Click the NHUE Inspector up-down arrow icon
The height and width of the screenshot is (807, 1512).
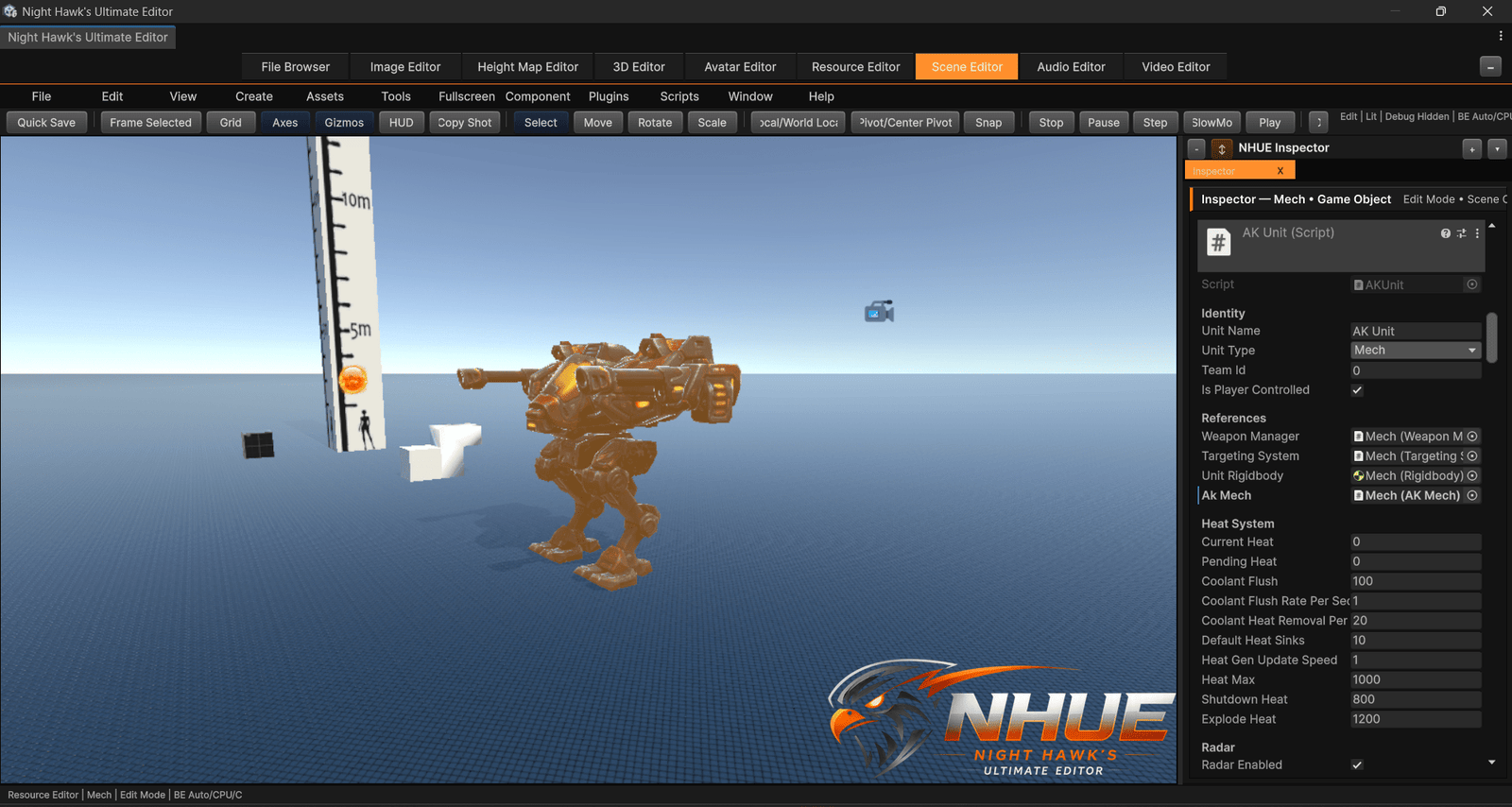[x=1222, y=148]
